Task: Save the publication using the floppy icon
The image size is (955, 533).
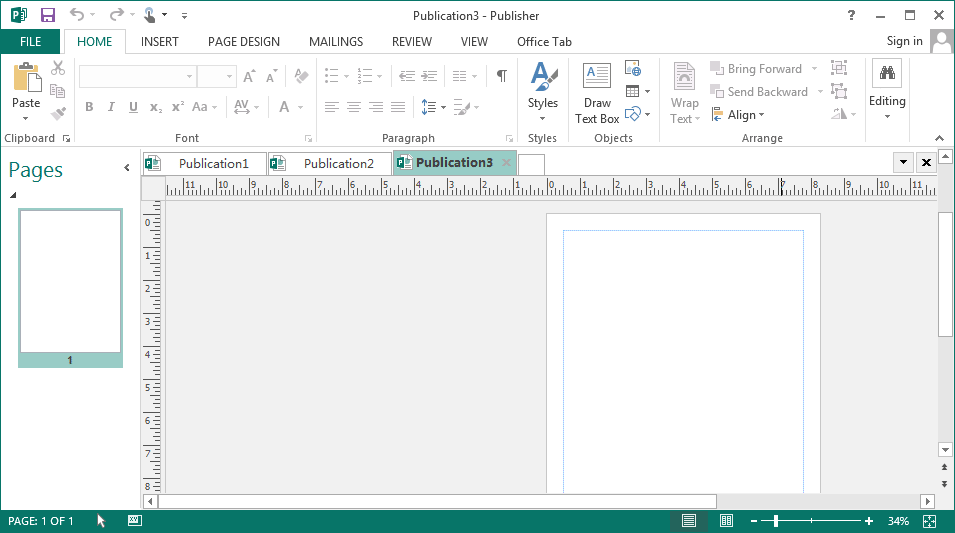Action: point(48,15)
